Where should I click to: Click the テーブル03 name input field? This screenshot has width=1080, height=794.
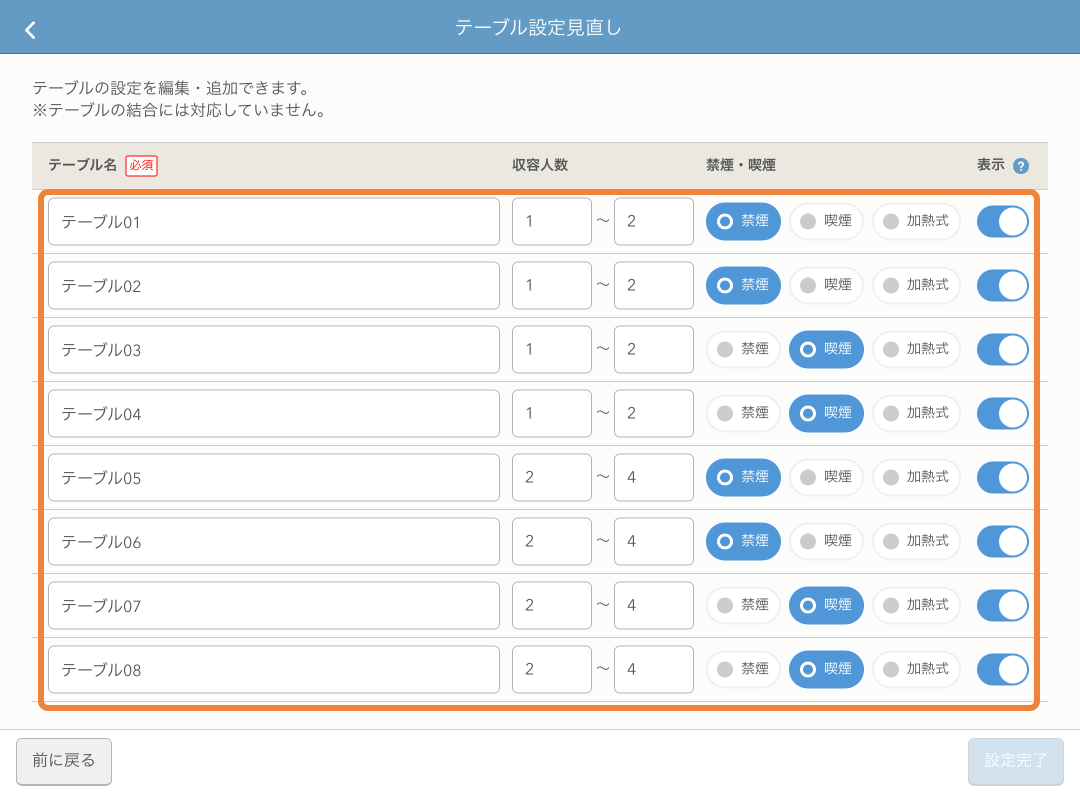(274, 349)
